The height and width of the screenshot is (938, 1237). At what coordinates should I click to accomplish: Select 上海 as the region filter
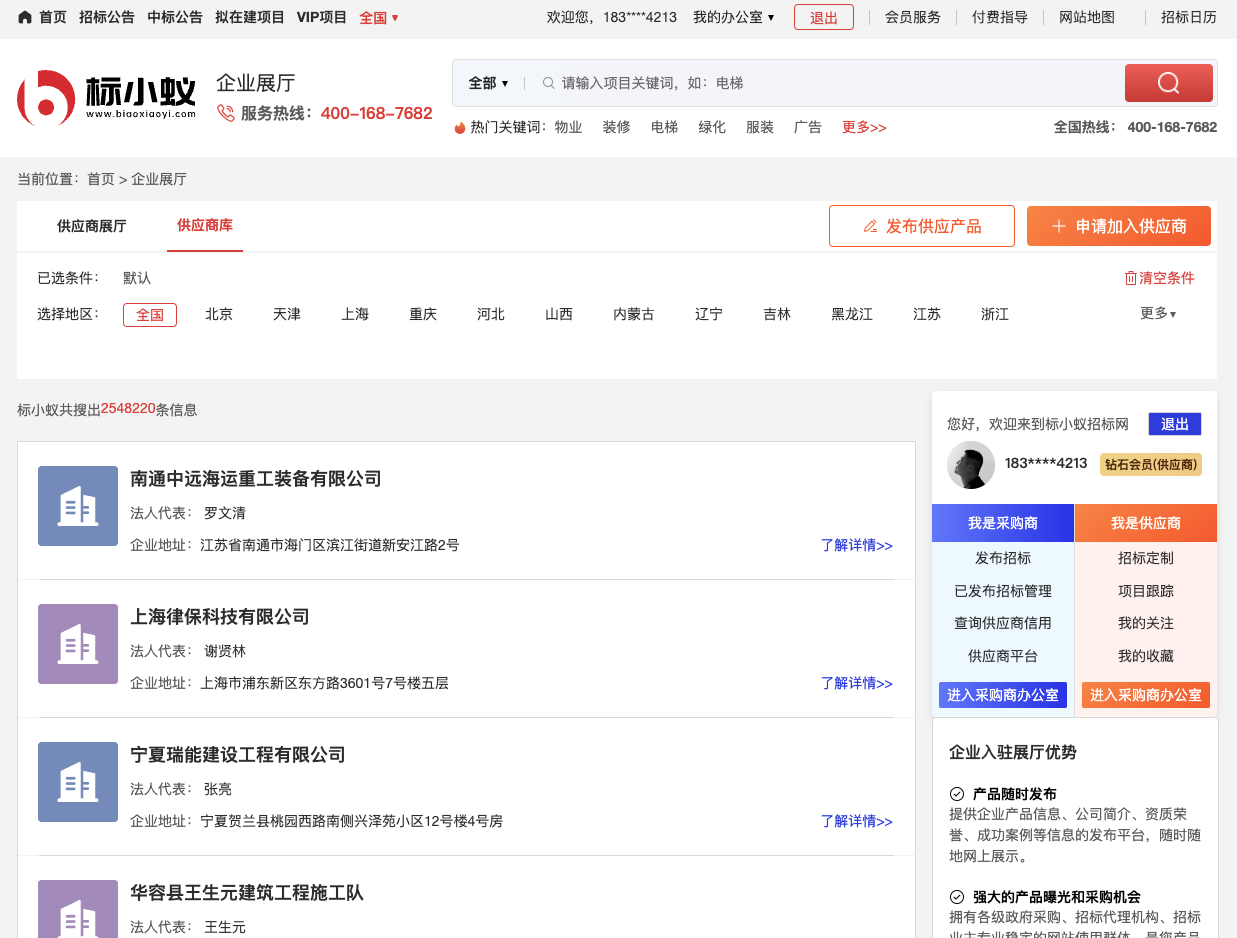(x=355, y=314)
